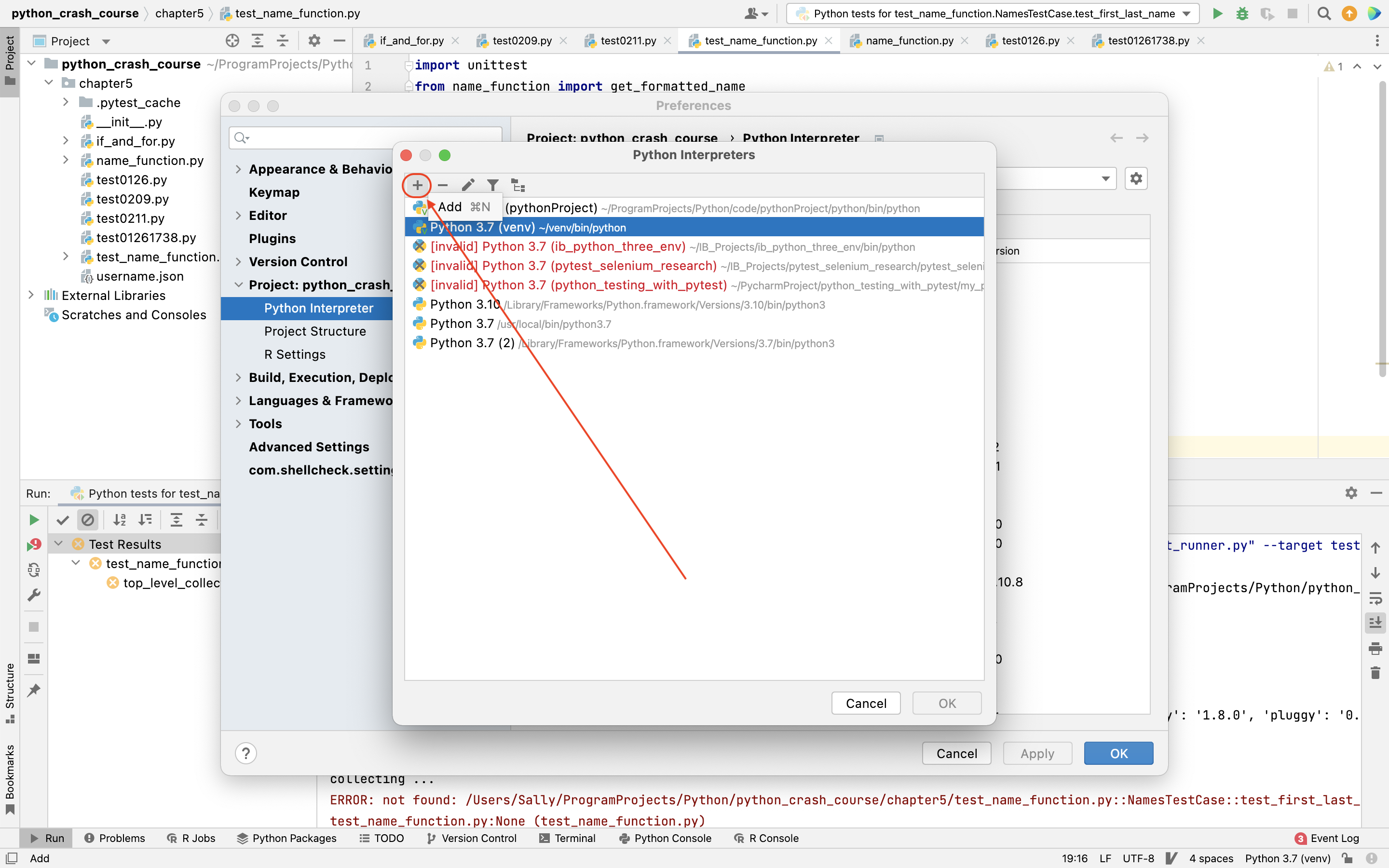Click the filter interpreters funnel icon
1389x868 pixels.
point(492,186)
